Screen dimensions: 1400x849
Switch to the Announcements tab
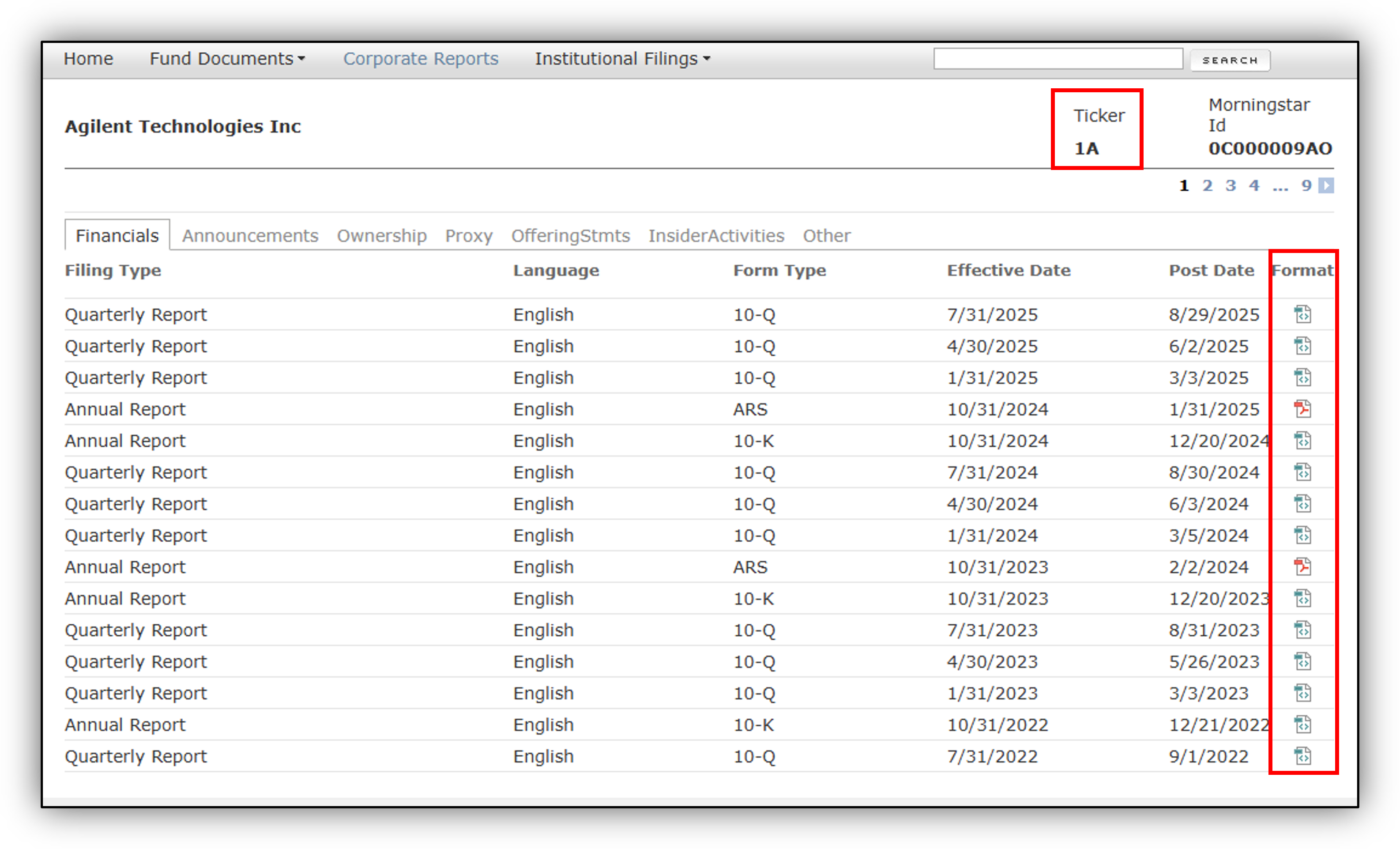pyautogui.click(x=250, y=235)
